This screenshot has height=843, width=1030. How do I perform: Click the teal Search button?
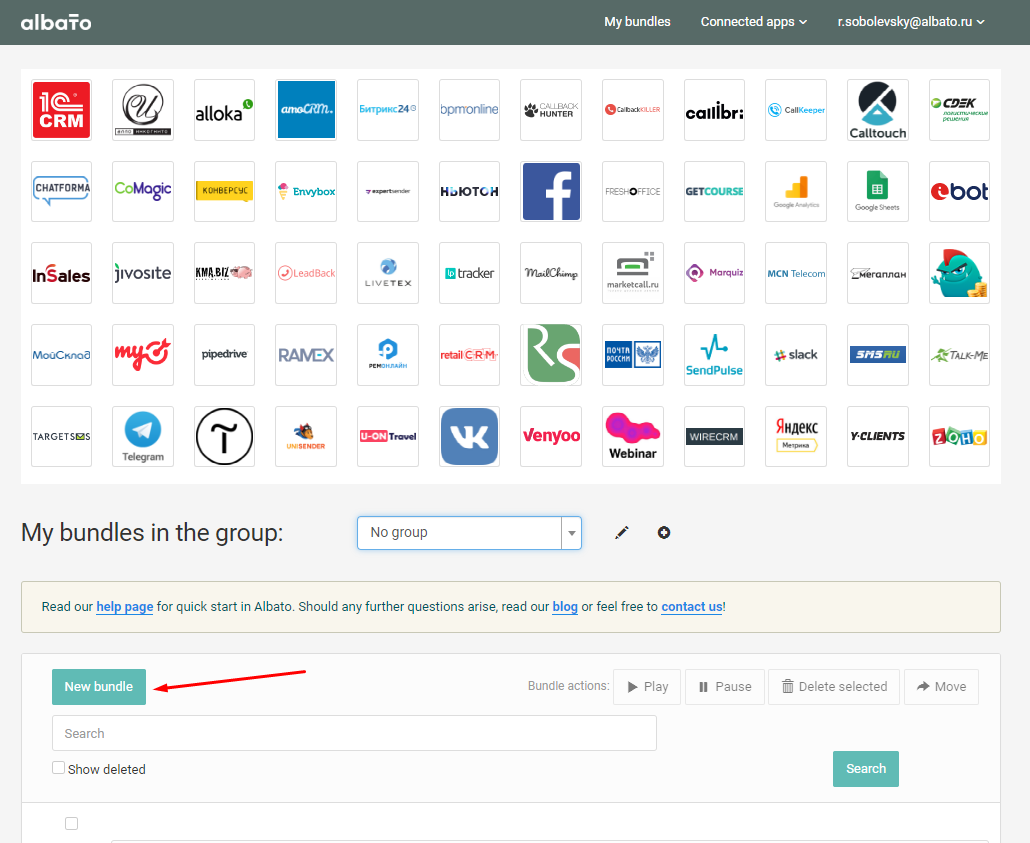pyautogui.click(x=866, y=769)
